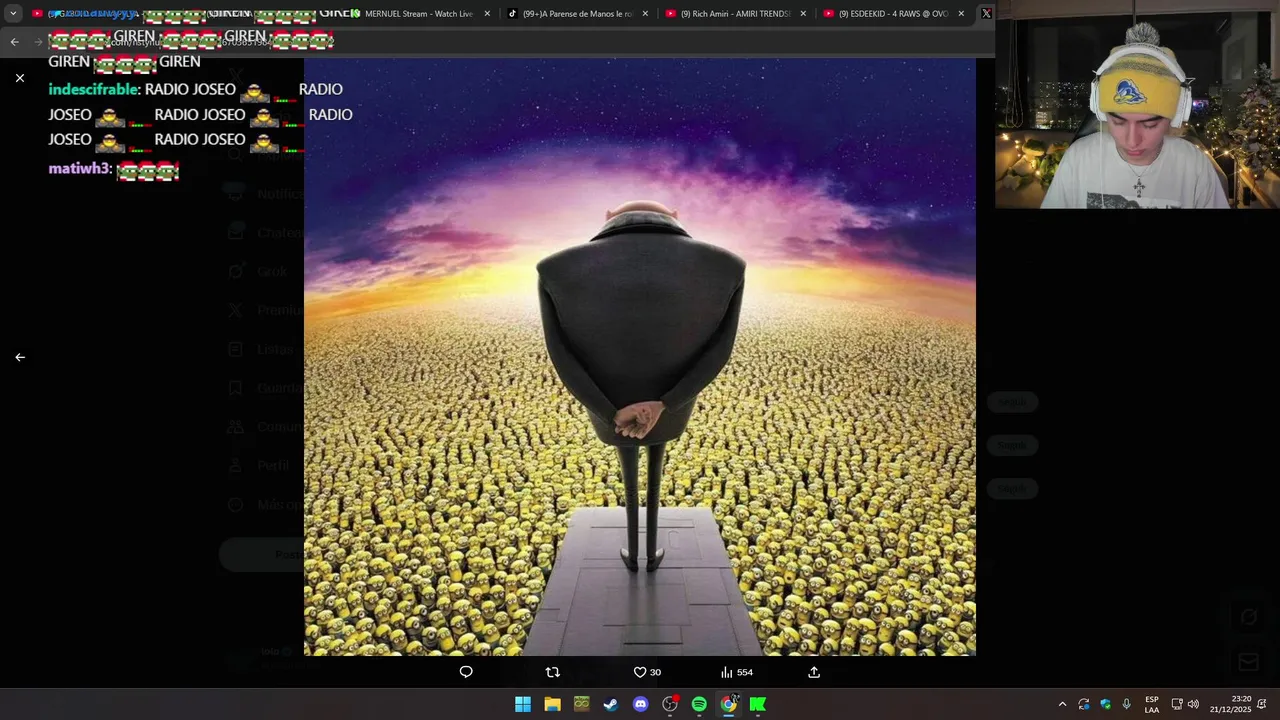Click the webcam overlay feed
Viewport: 1280px width, 720px height.
[x=1137, y=104]
